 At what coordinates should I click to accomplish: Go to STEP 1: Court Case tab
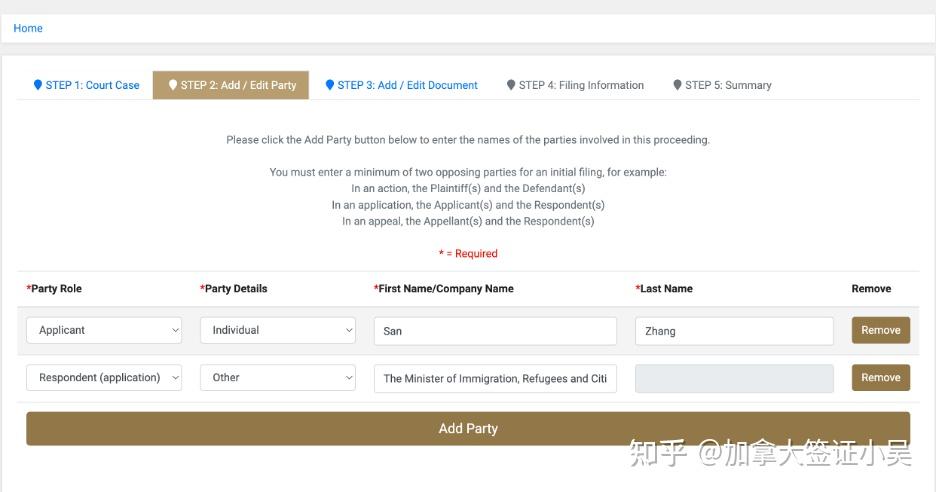(x=92, y=85)
